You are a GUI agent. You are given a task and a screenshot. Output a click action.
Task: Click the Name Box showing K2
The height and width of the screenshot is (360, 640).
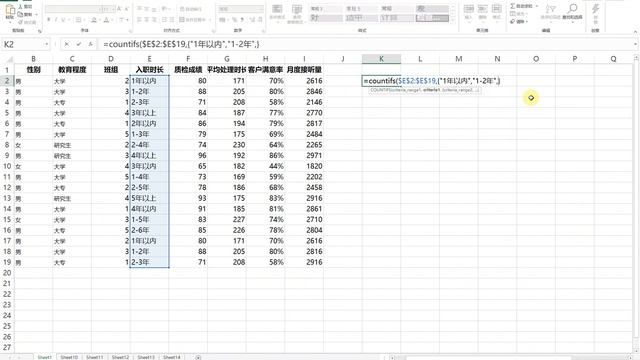(x=23, y=44)
